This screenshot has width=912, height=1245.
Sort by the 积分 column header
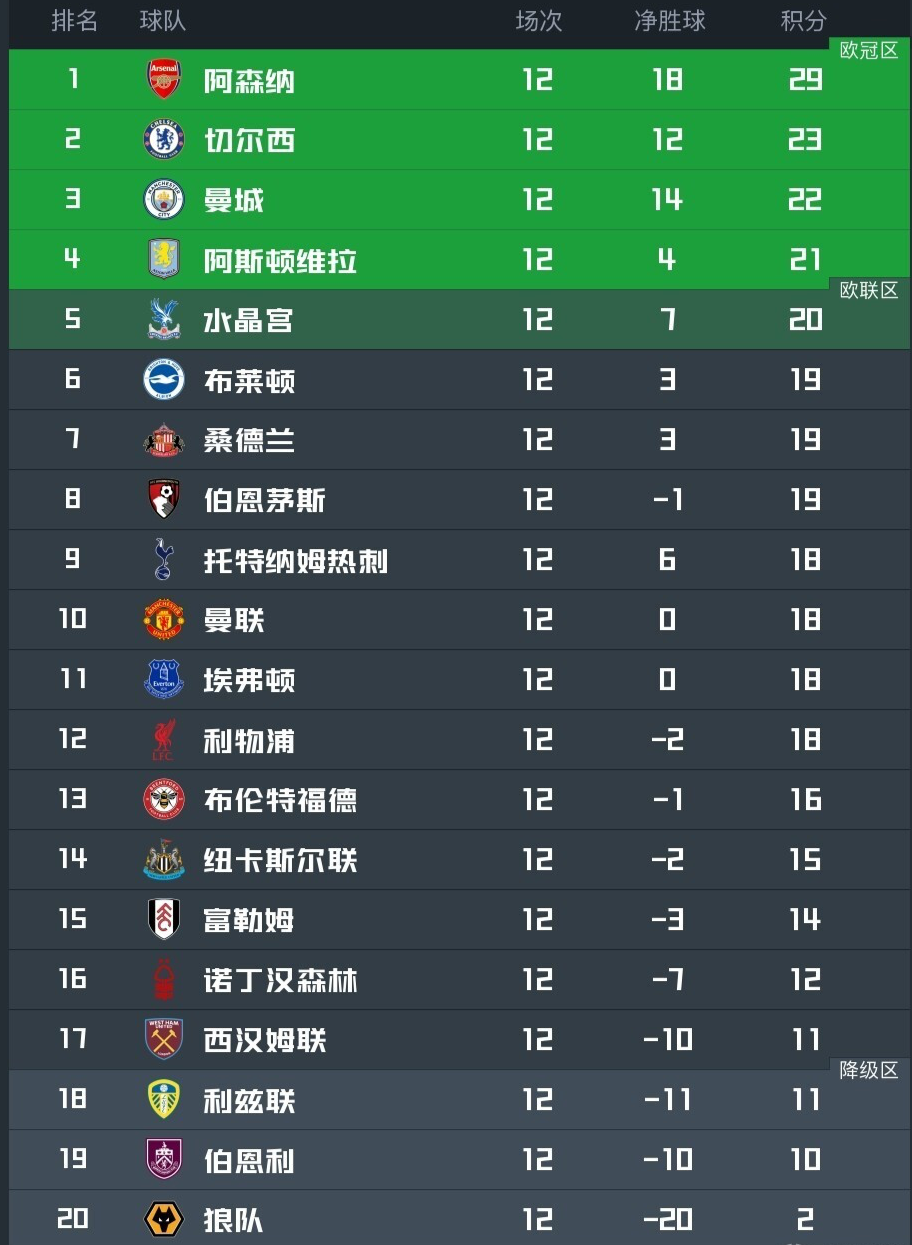click(804, 21)
